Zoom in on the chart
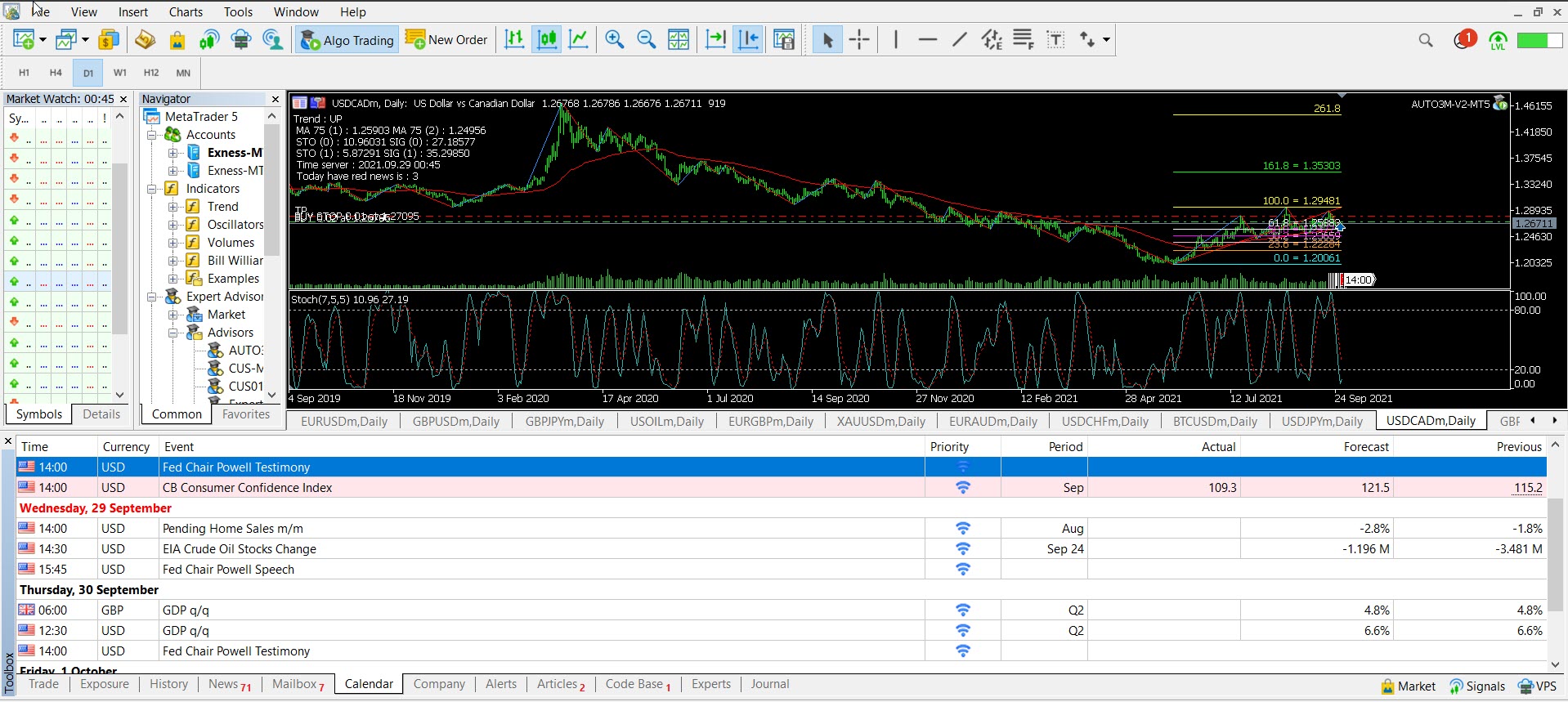Screen dimensions: 1568x702 pyautogui.click(x=615, y=39)
